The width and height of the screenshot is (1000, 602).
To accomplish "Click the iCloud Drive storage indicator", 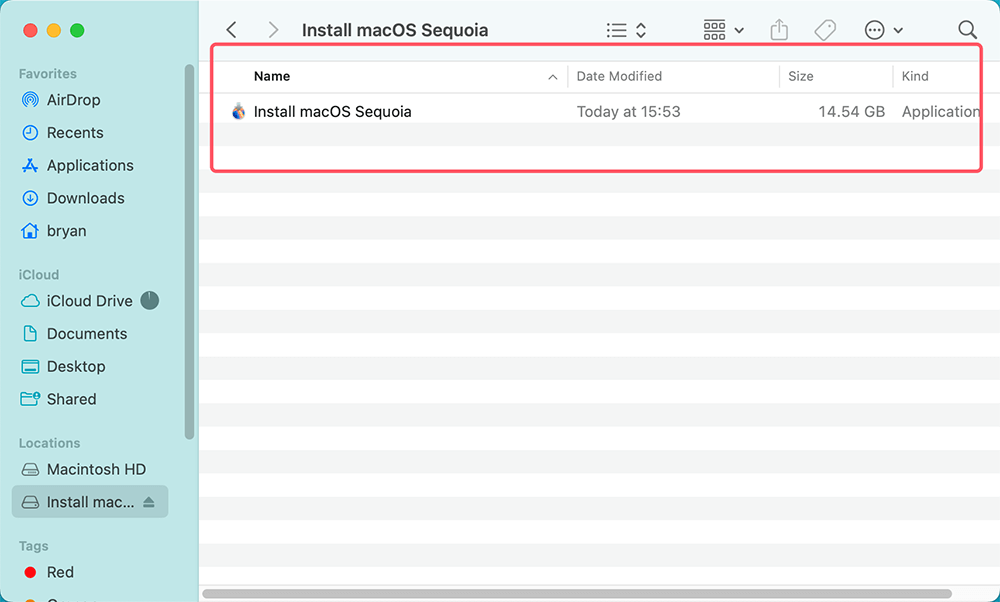I will pos(149,300).
